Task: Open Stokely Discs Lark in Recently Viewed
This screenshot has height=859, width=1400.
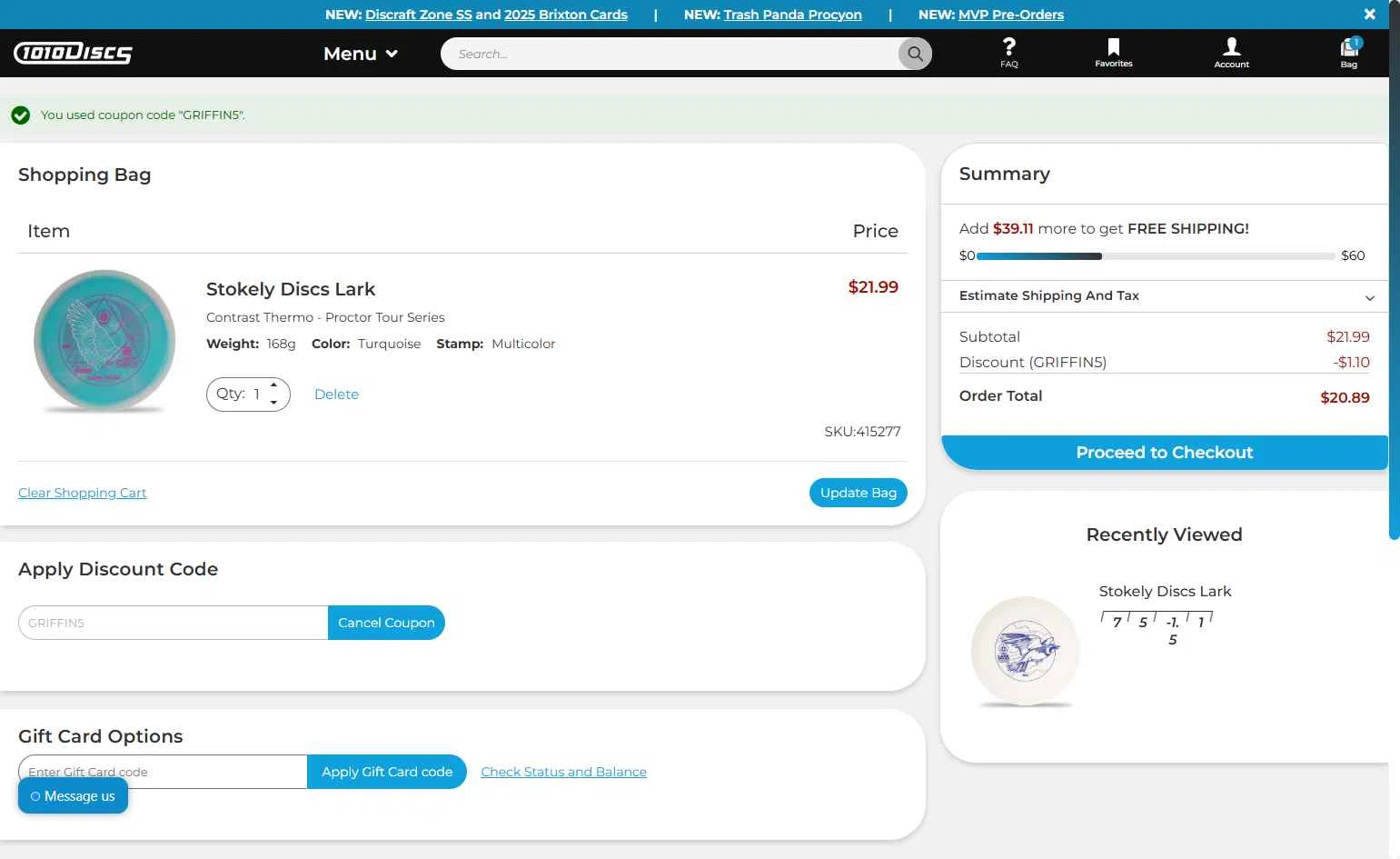Action: click(x=1165, y=592)
